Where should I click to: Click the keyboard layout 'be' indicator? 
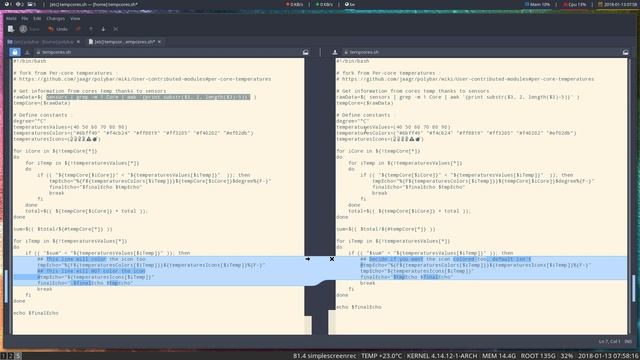tap(349, 4)
